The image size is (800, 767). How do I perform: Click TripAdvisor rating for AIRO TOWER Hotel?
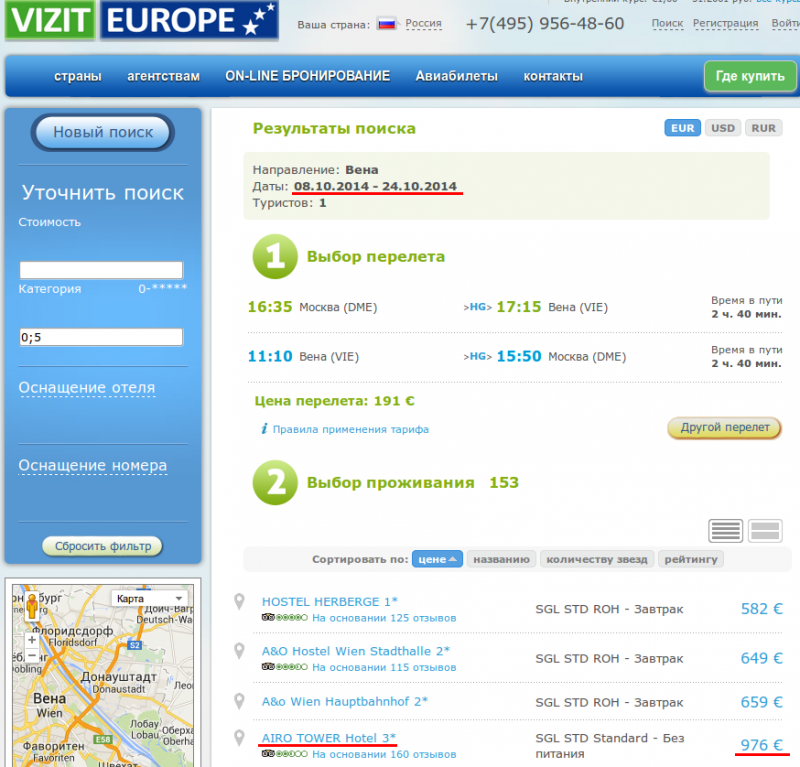[x=285, y=754]
